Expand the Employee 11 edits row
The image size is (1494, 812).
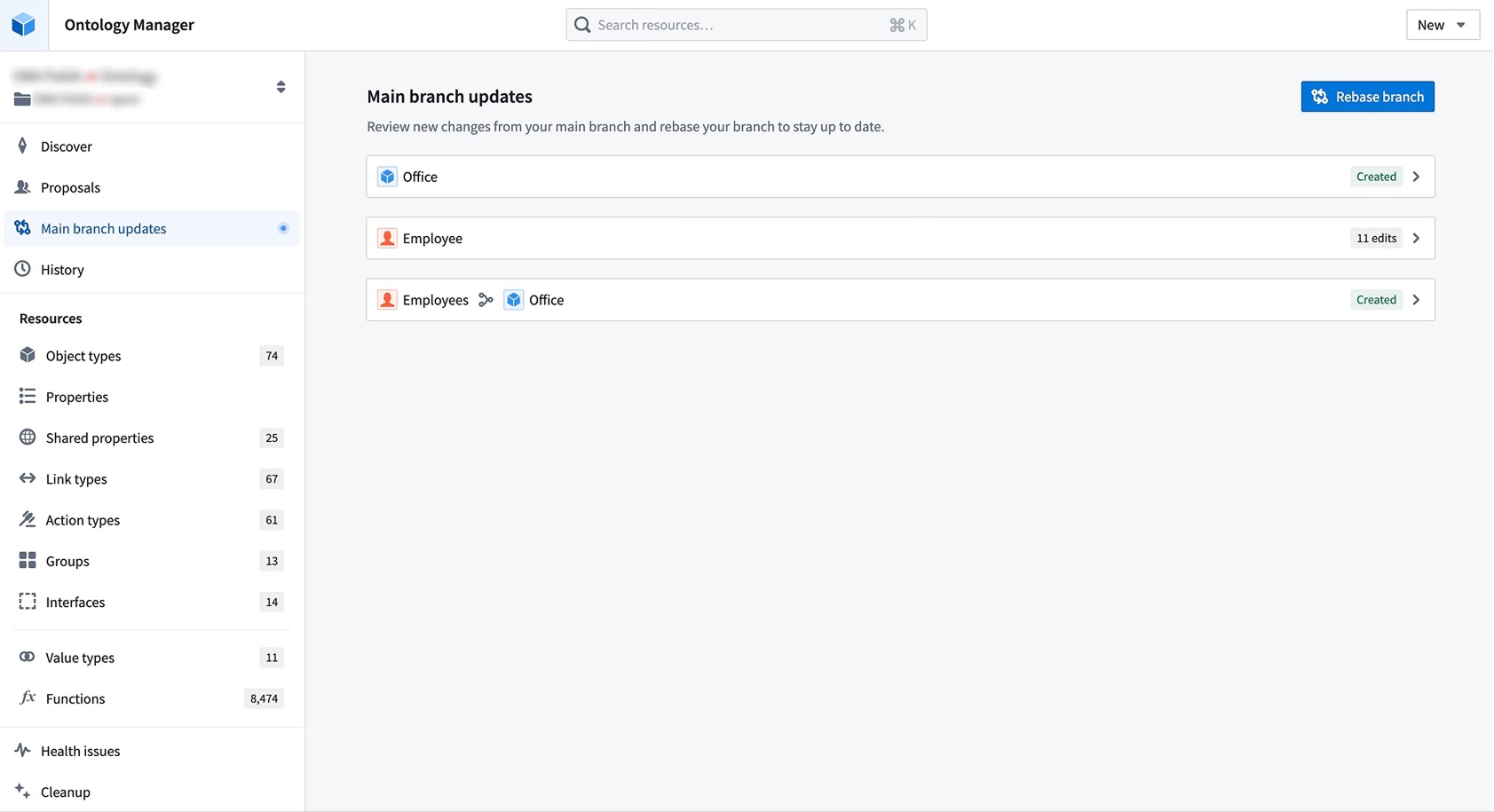tap(1417, 238)
